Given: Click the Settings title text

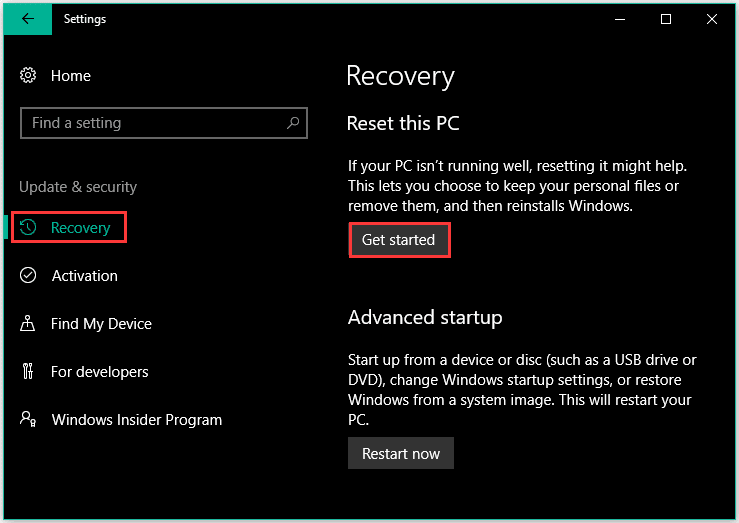Looking at the screenshot, I should 85,19.
